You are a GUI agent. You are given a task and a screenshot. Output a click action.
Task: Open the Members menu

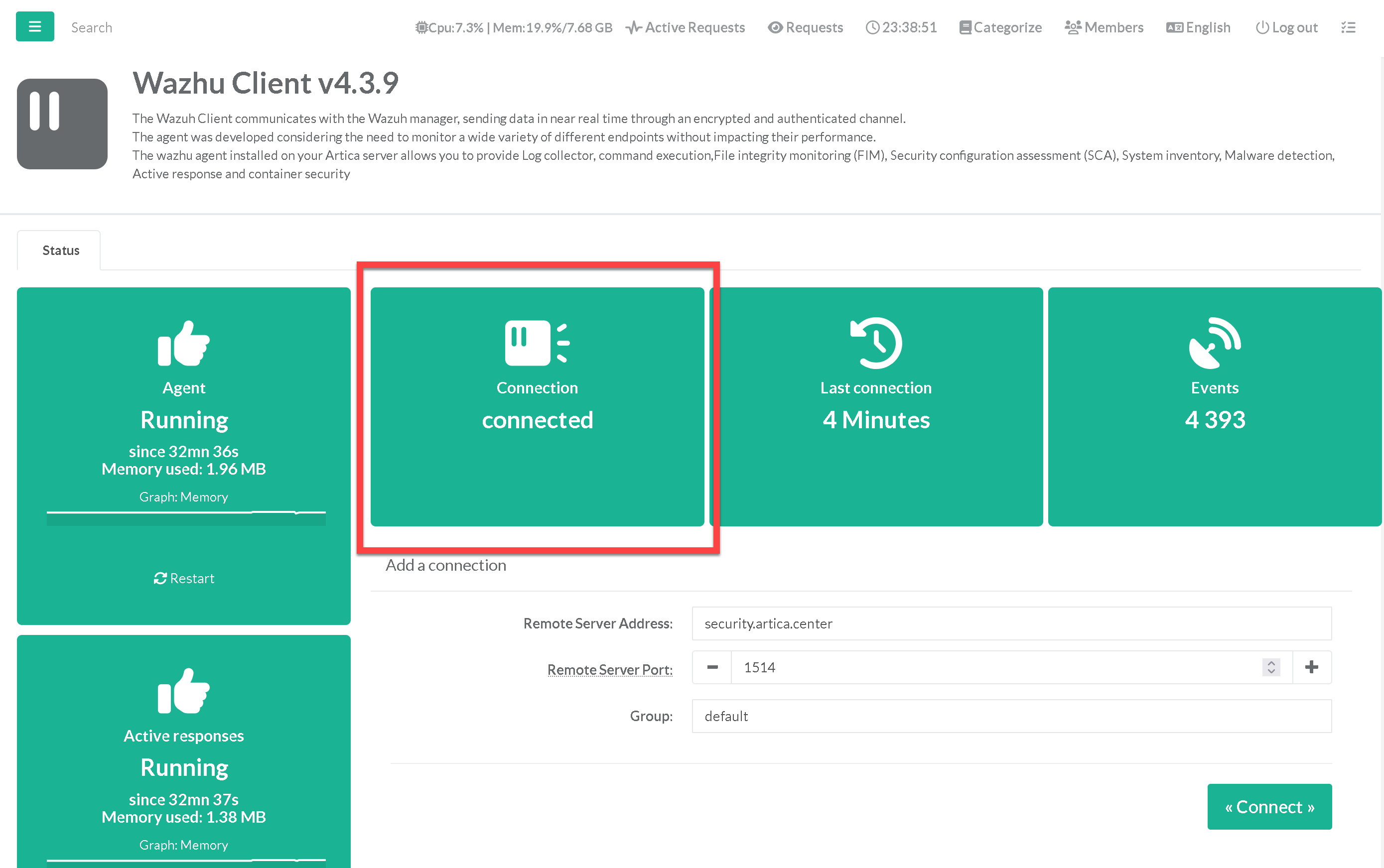coord(1104,27)
